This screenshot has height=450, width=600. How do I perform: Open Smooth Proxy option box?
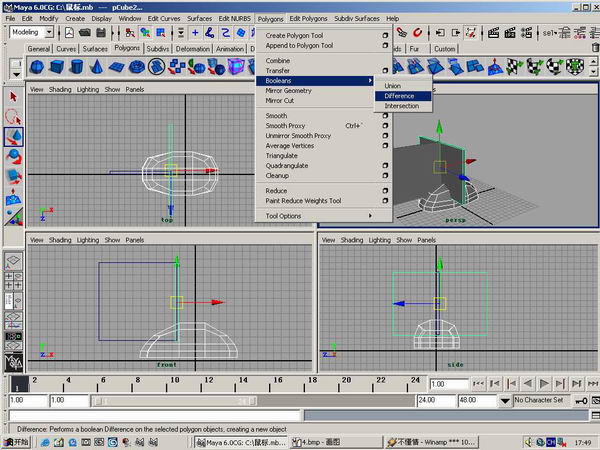click(x=385, y=126)
